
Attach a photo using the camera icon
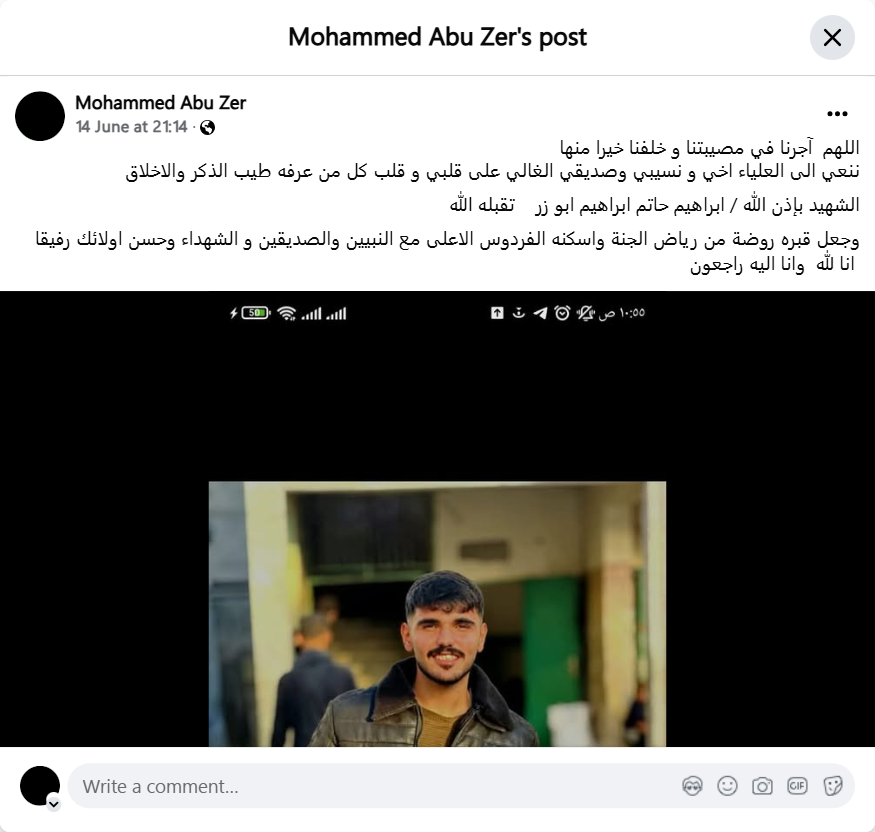pos(762,786)
